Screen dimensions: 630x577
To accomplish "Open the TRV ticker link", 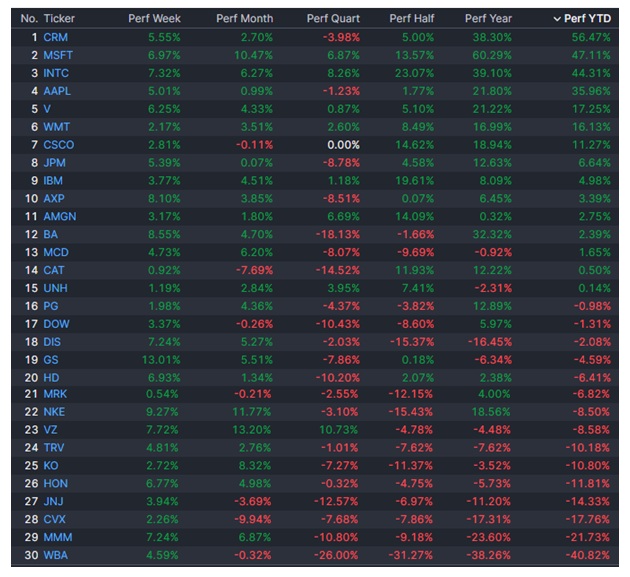I will [x=54, y=448].
